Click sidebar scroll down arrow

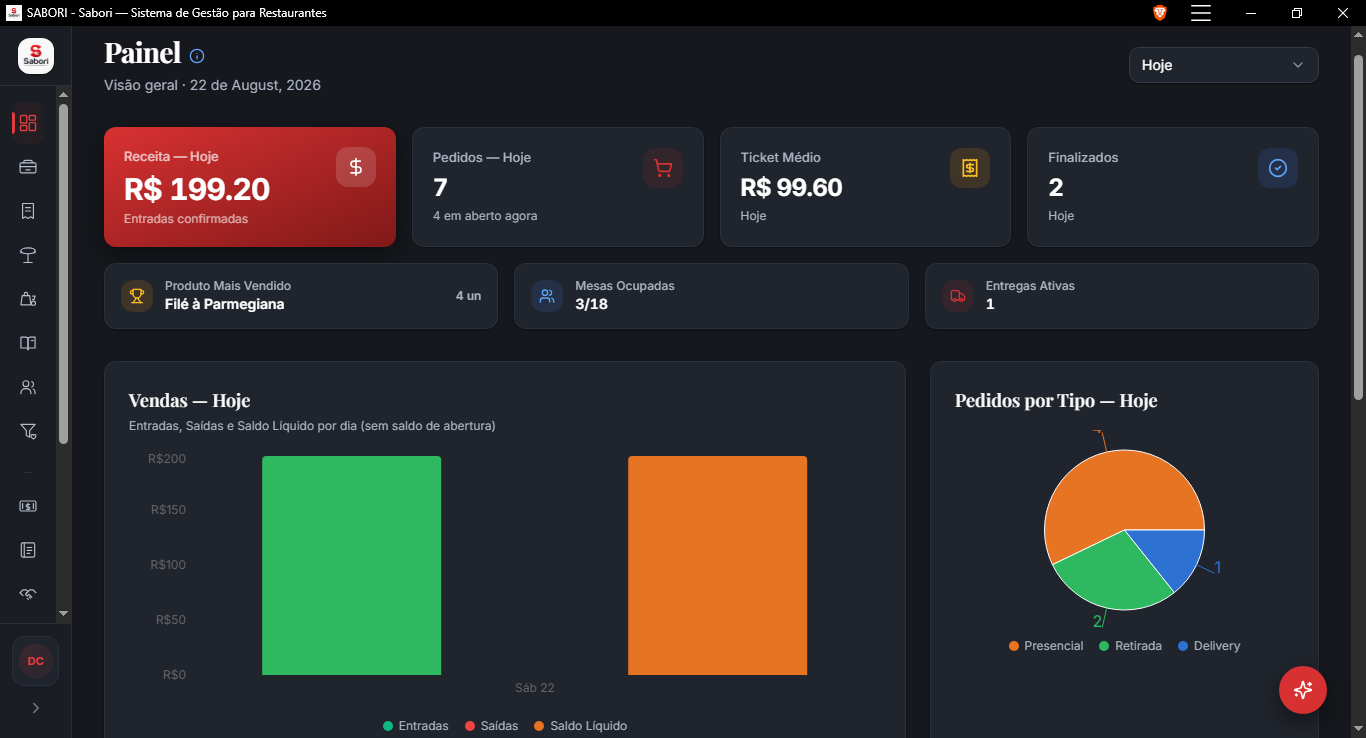click(63, 613)
